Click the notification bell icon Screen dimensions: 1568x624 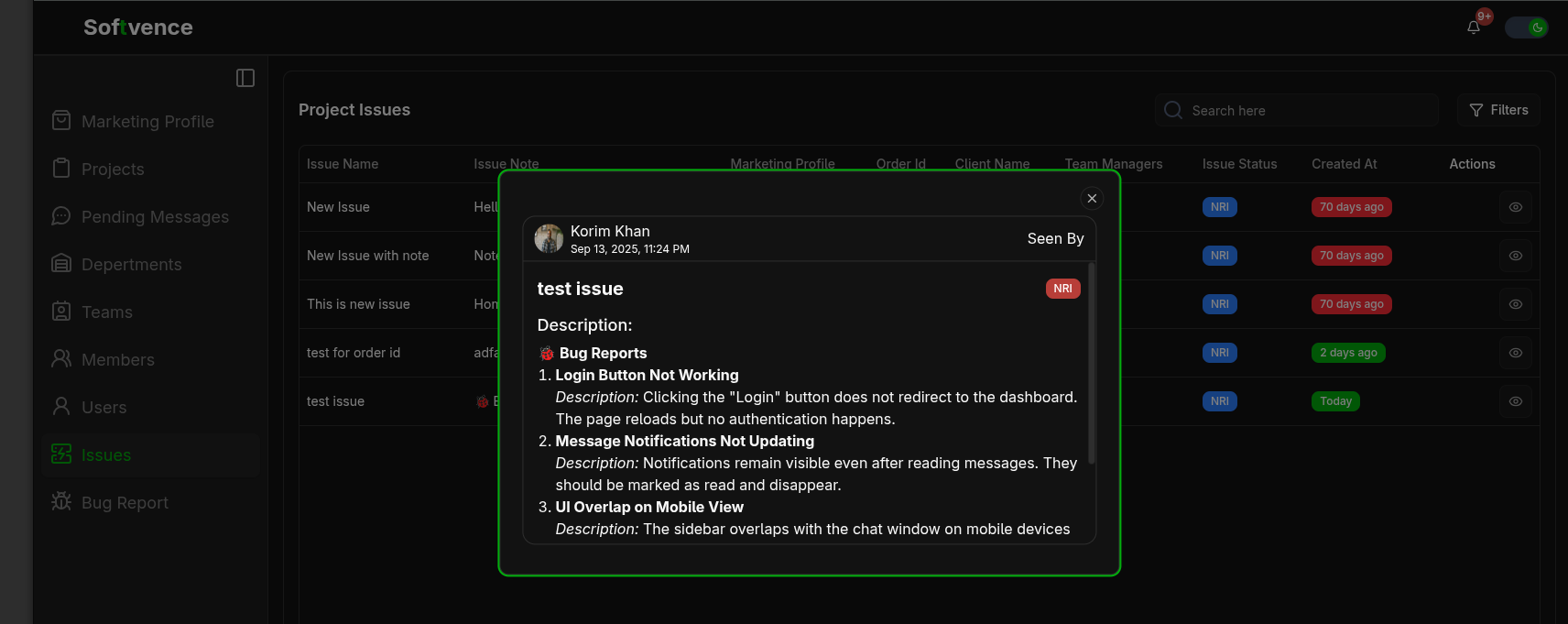click(1474, 27)
